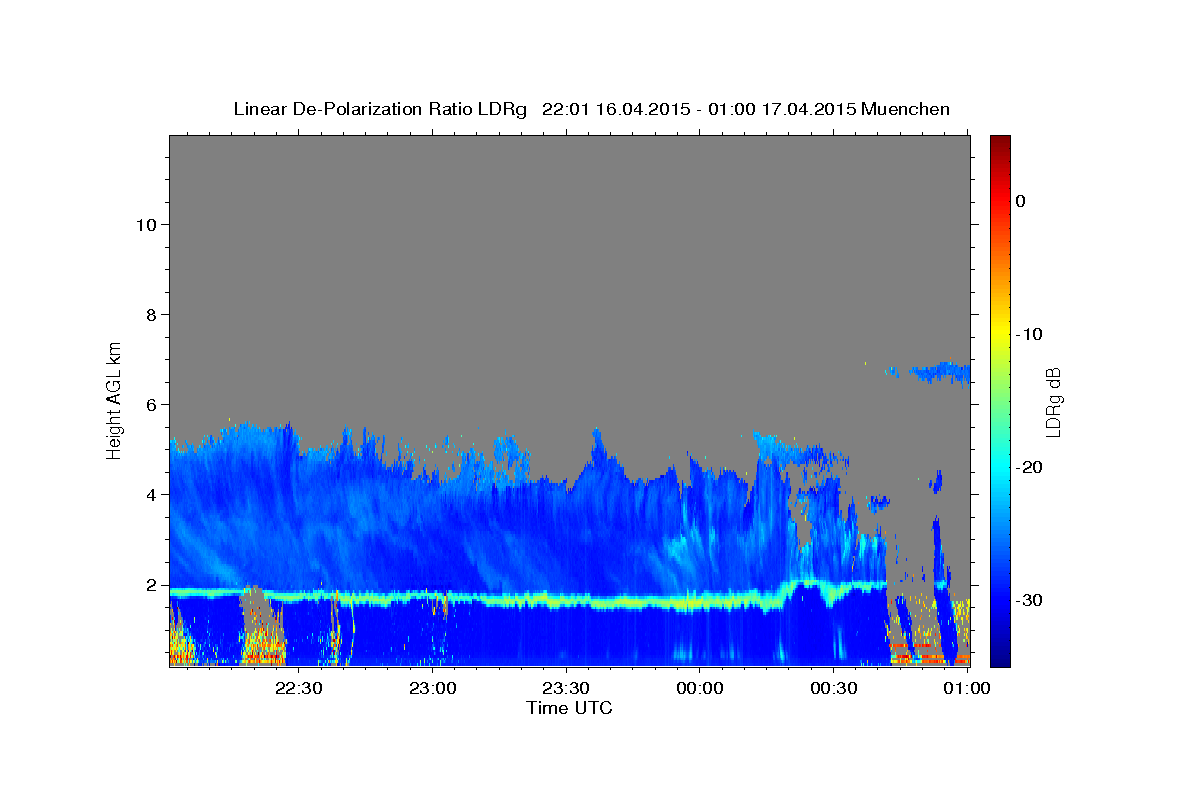The height and width of the screenshot is (800, 1200).
Task: Click the height tick label 2
Action: 151,585
